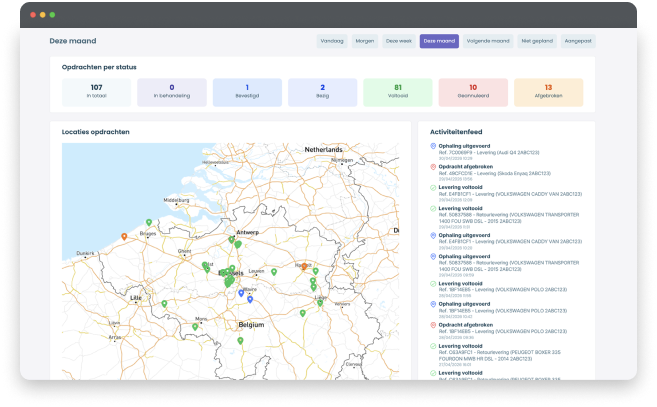Open the Deze week tab
The height and width of the screenshot is (407, 657).
[399, 41]
